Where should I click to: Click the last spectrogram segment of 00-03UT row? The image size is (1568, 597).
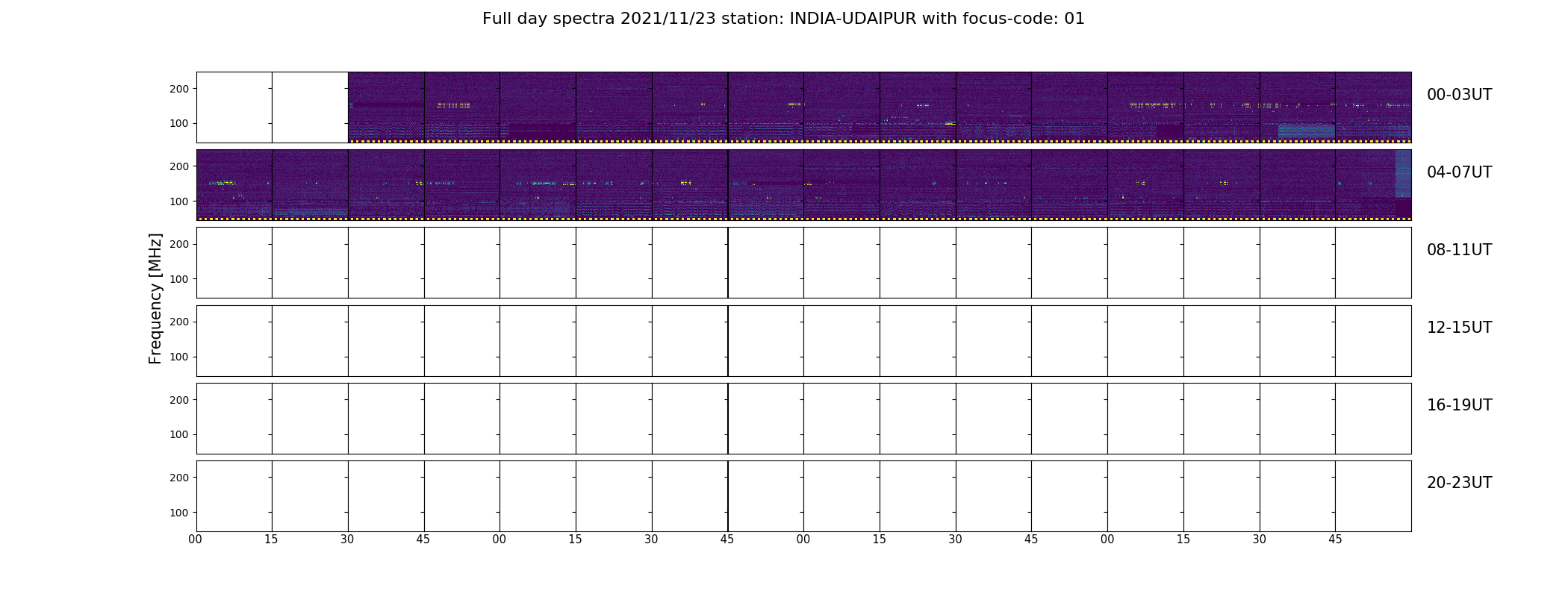tap(1373, 107)
